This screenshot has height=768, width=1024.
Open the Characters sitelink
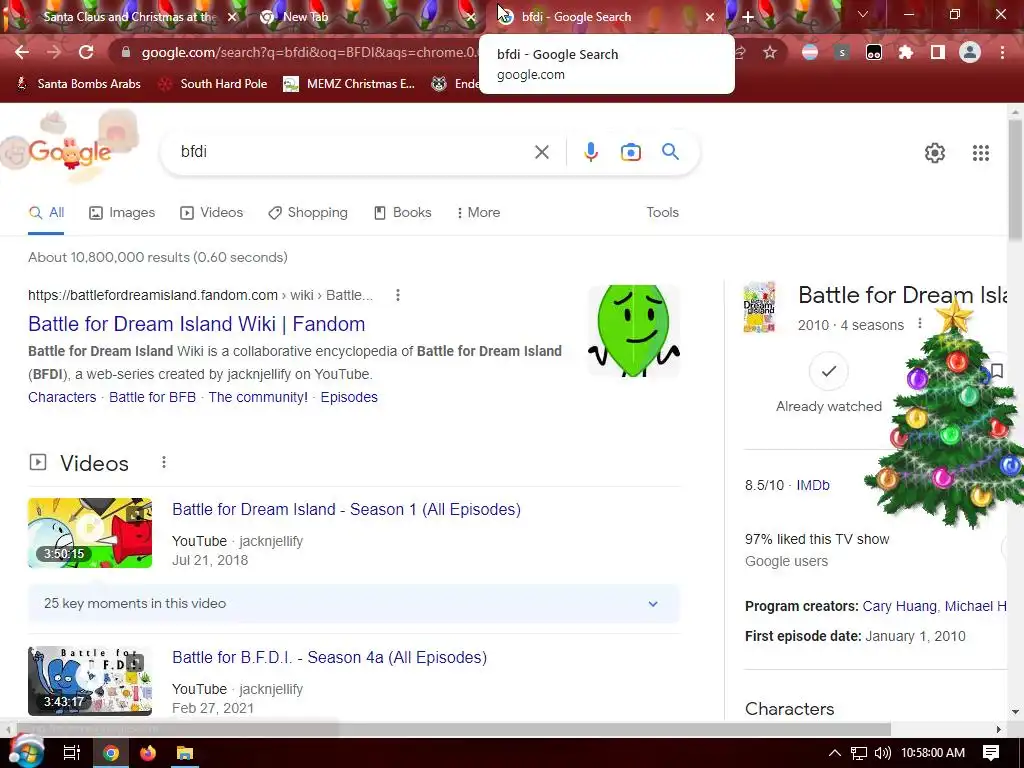[x=62, y=397]
